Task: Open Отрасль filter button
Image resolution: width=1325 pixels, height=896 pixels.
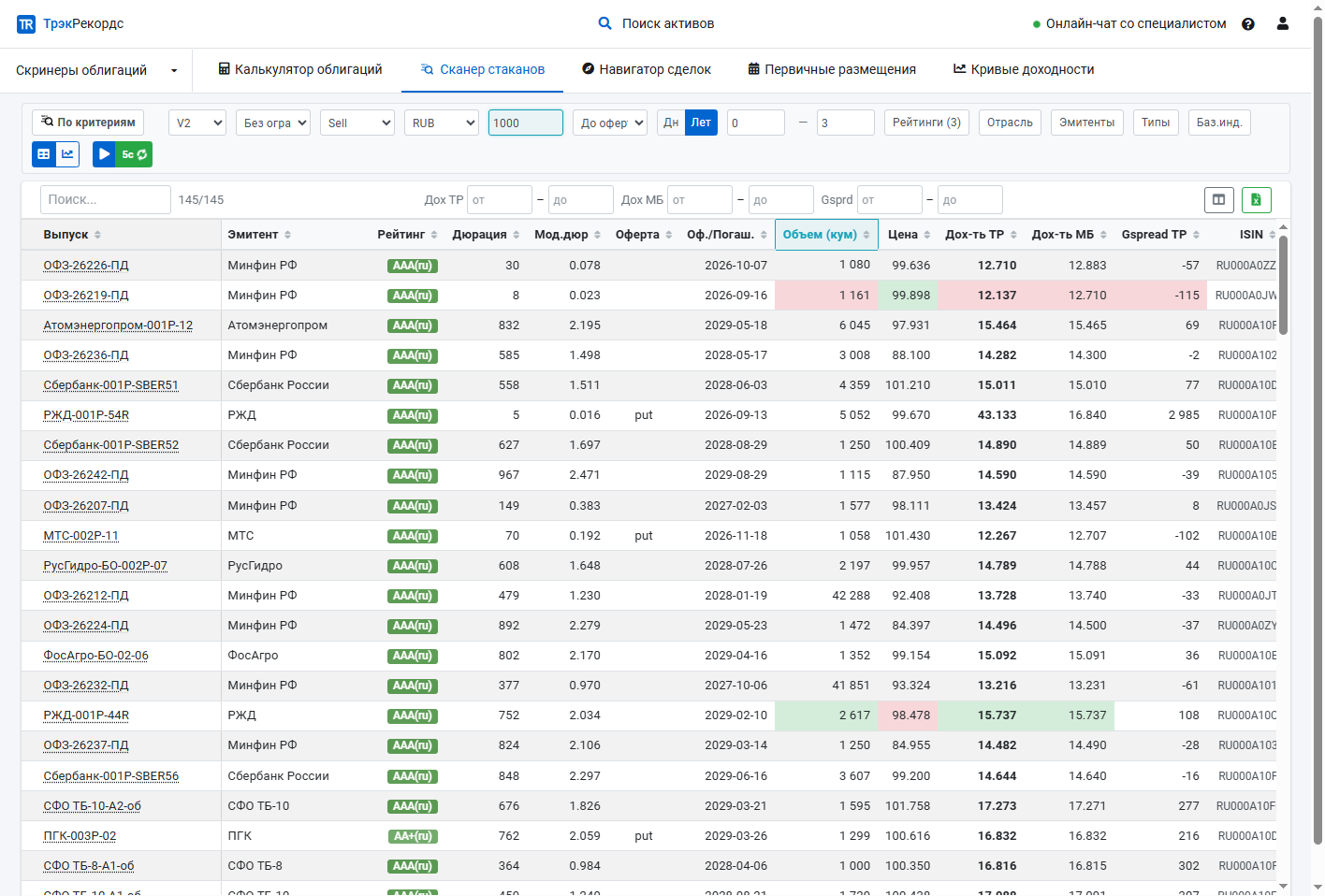Action: pos(1010,123)
